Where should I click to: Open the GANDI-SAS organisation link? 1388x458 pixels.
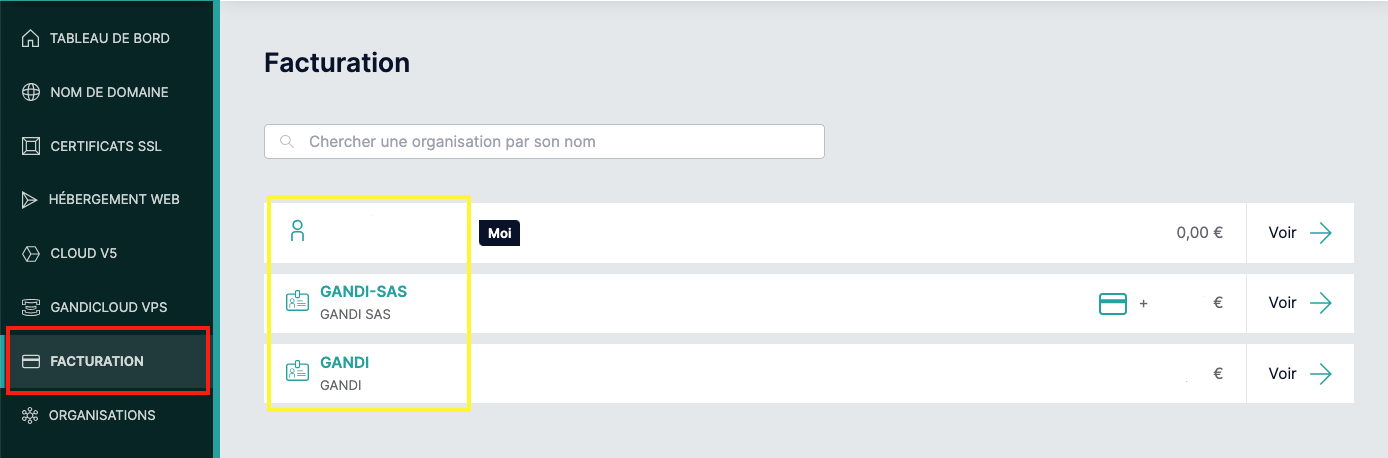363,292
